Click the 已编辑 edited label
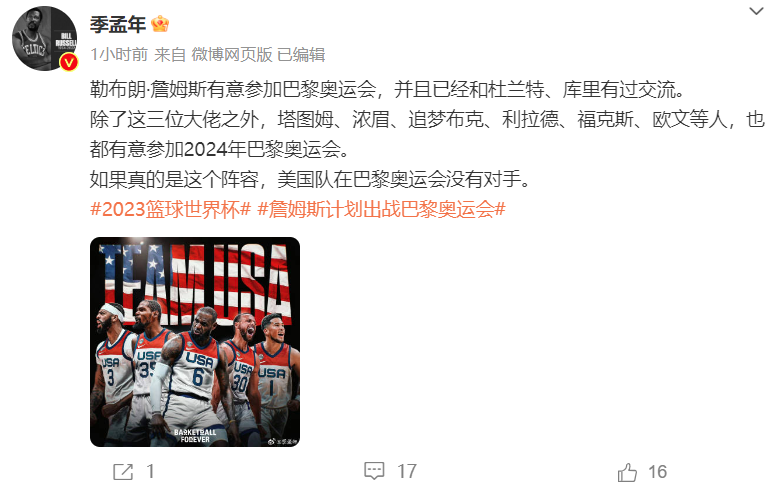This screenshot has height=493, width=784. [x=302, y=54]
